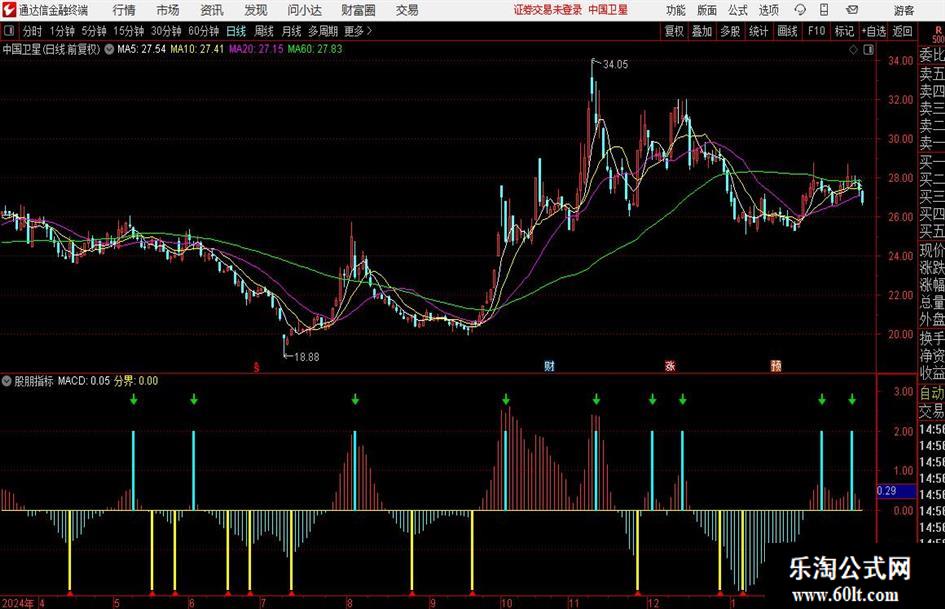Screen dimensions: 945x609
Task: Expand the main chart indicator dropdown circle
Action: coord(109,49)
